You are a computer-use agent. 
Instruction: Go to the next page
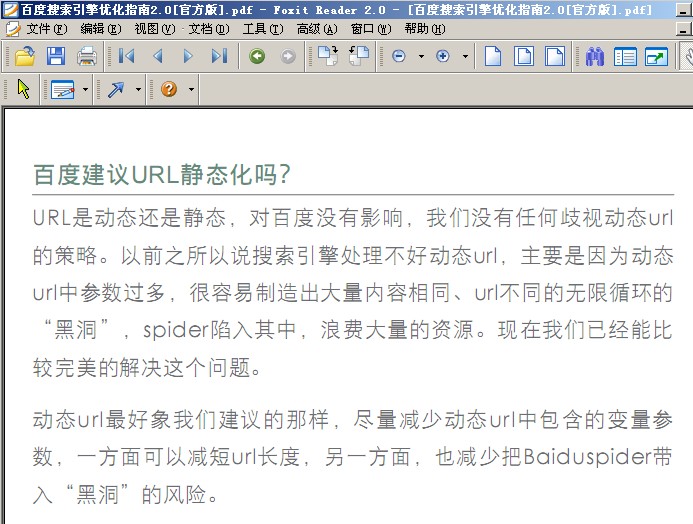click(188, 56)
